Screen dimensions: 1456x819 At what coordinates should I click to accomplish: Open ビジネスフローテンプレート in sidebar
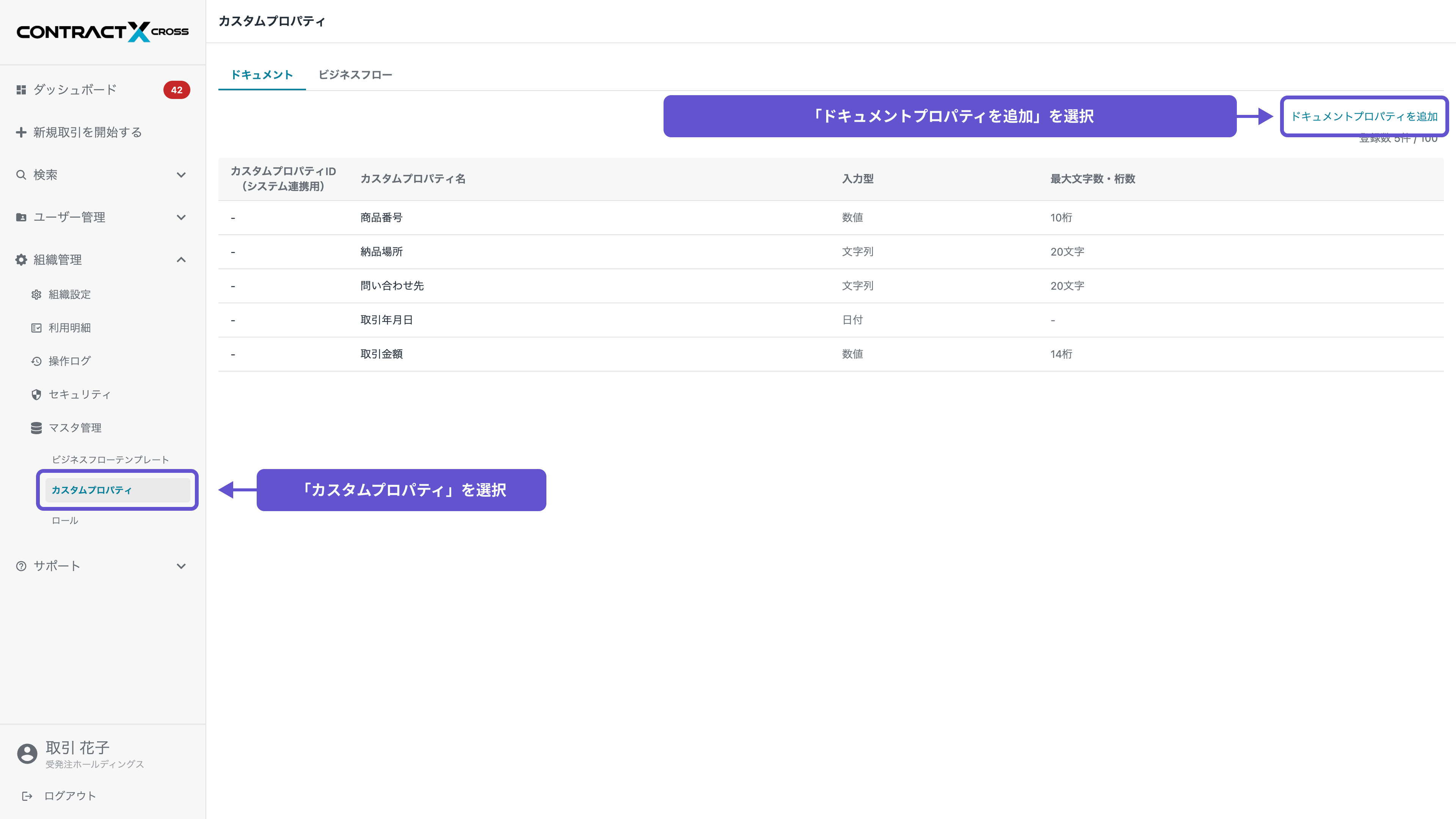110,460
